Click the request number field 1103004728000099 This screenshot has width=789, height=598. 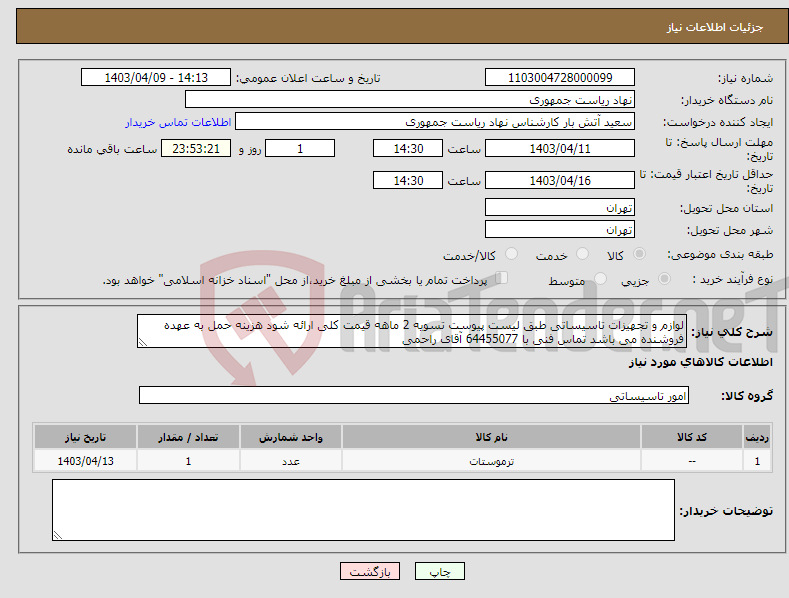[x=560, y=78]
